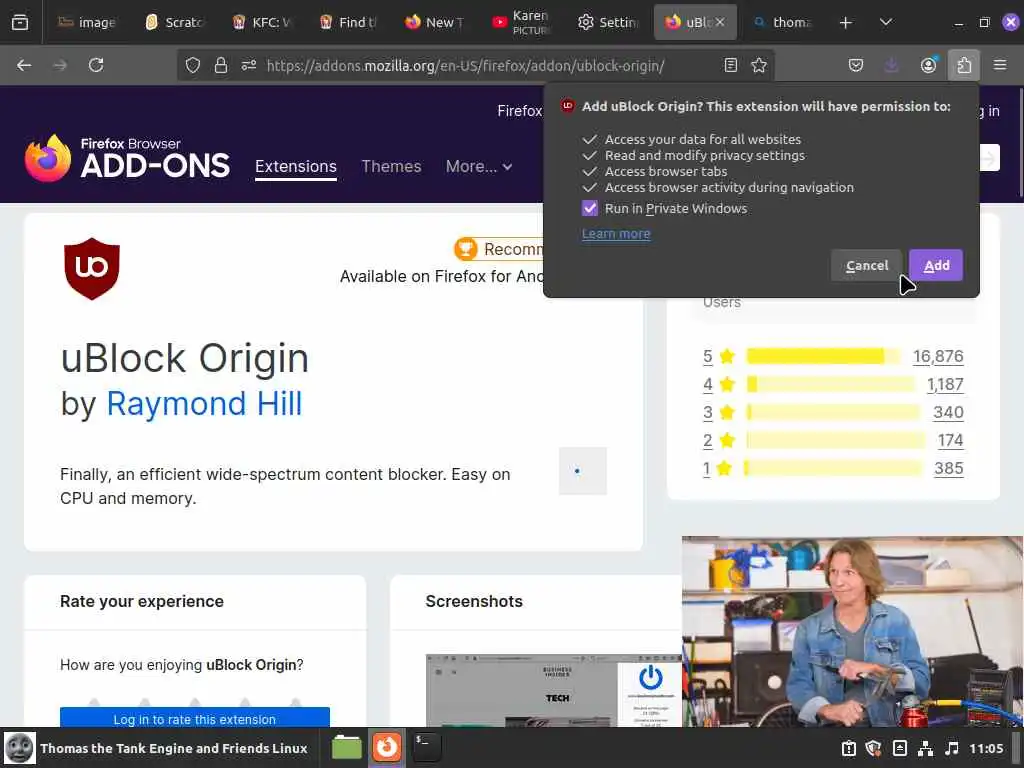Open Pocket save icon
Screen dimensions: 1024x768
856,65
